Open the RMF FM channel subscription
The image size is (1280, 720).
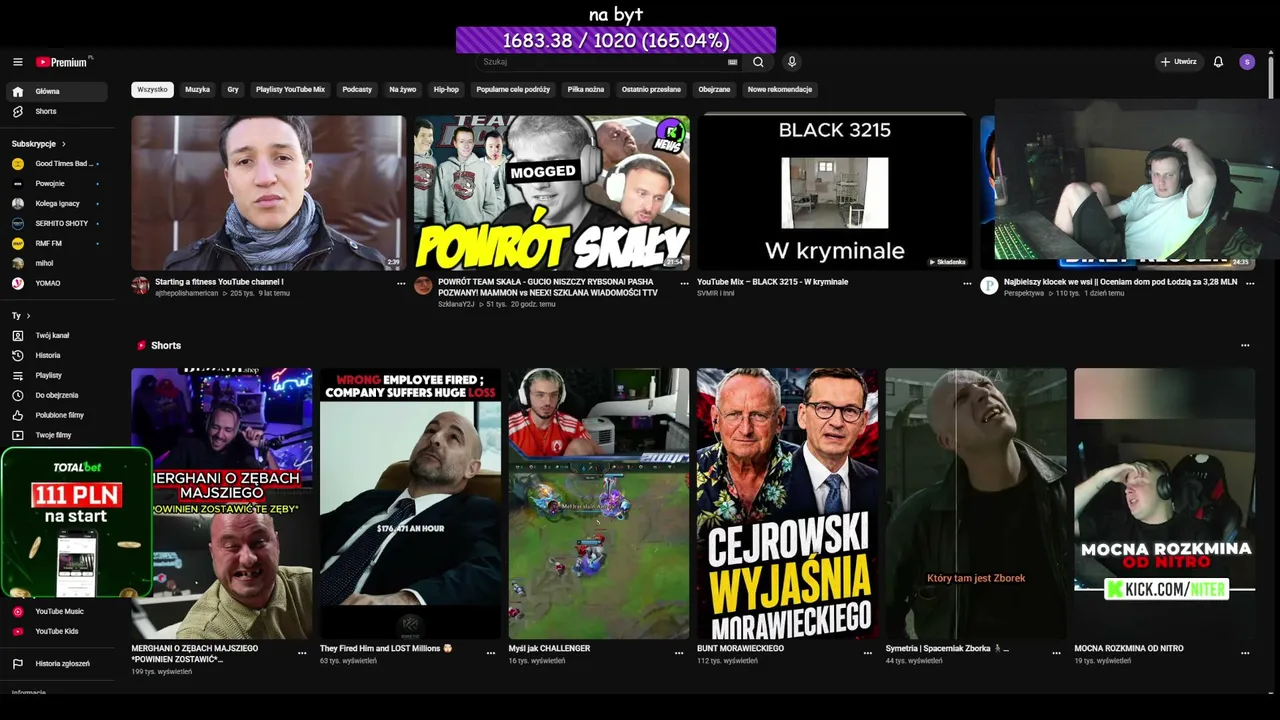[x=57, y=244]
